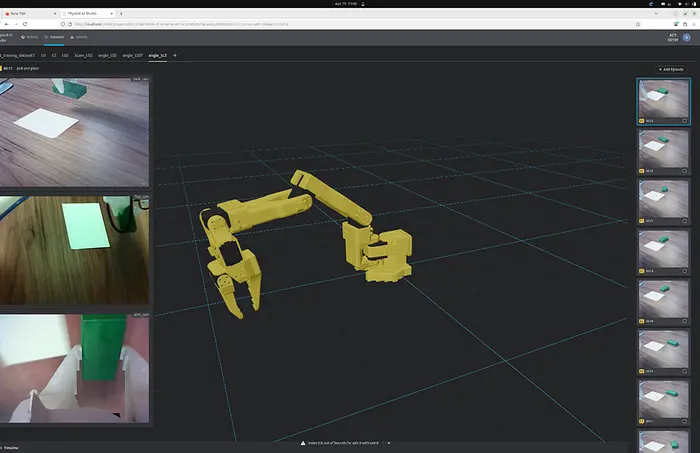Dismiss the index out of bounds warning
Viewport: 700px width, 453px height.
[x=389, y=443]
